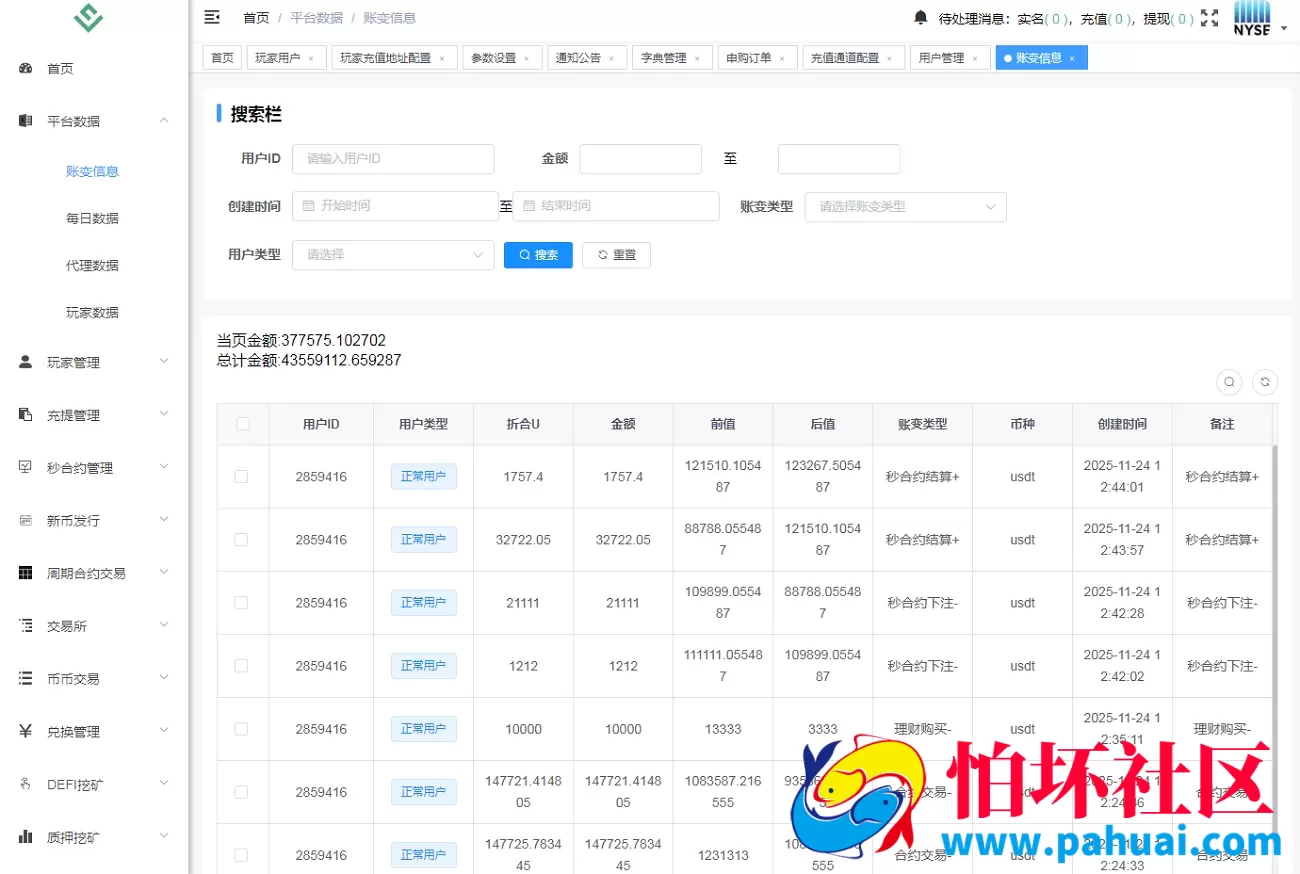Click the 质押挖矿 bar chart icon
Screen dimensions: 1300x874
point(26,836)
